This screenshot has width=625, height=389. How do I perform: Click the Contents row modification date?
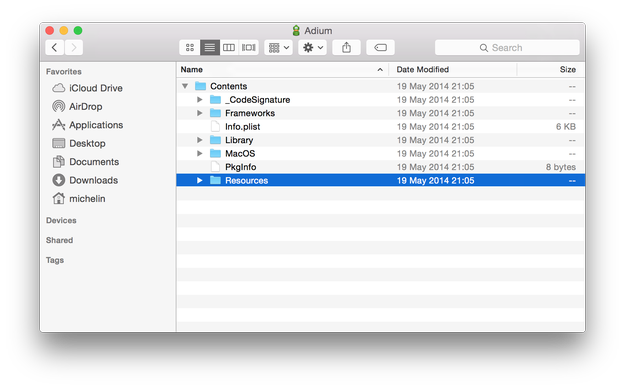[x=435, y=86]
